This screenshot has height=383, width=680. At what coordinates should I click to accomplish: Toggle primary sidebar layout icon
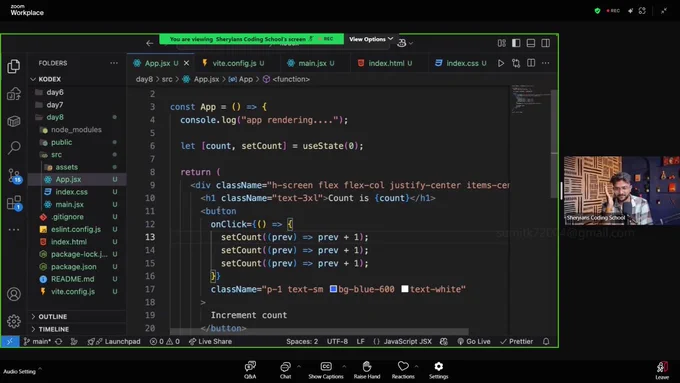pyautogui.click(x=516, y=43)
